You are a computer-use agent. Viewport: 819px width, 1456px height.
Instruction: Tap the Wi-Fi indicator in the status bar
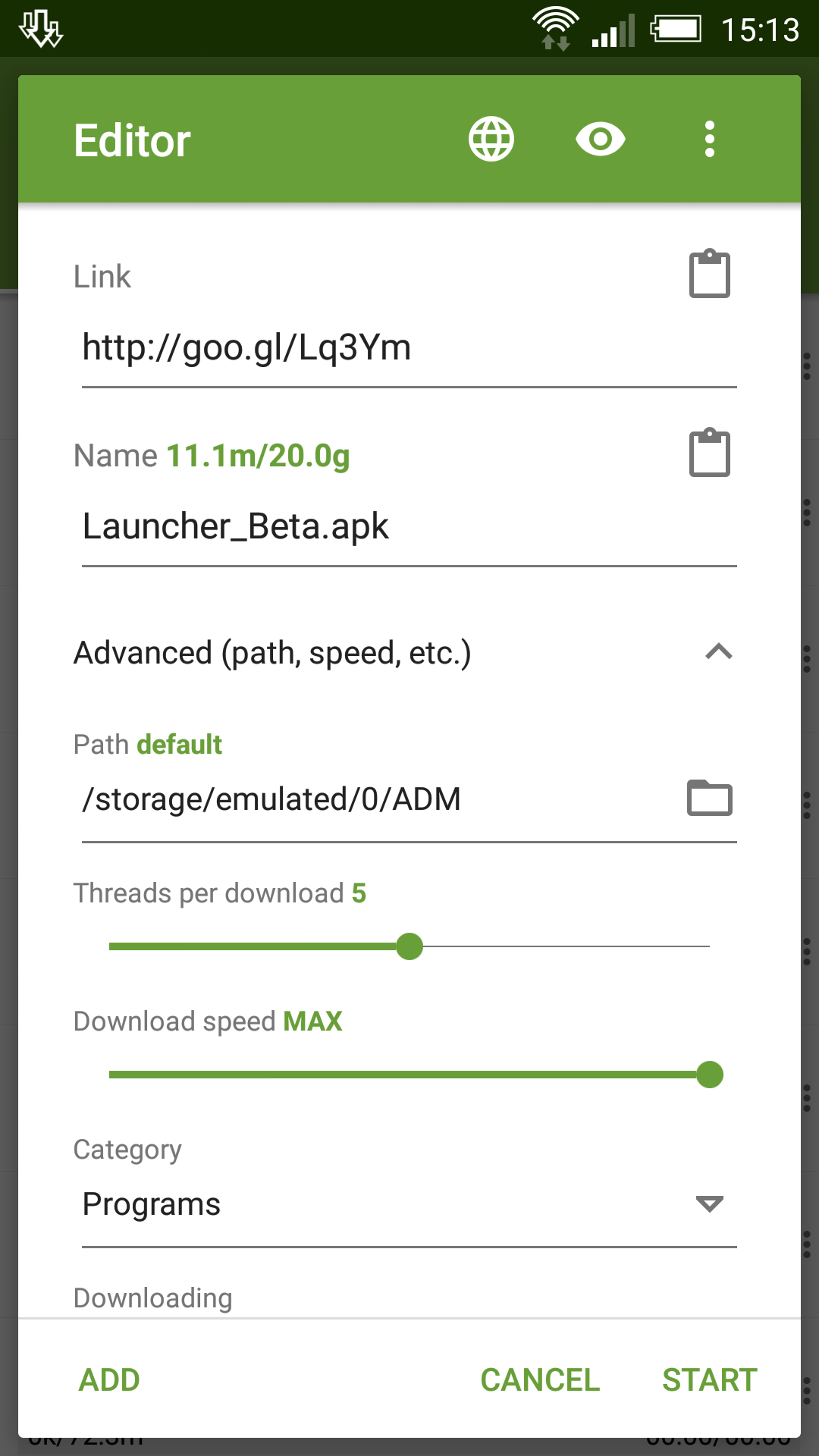coord(554,28)
